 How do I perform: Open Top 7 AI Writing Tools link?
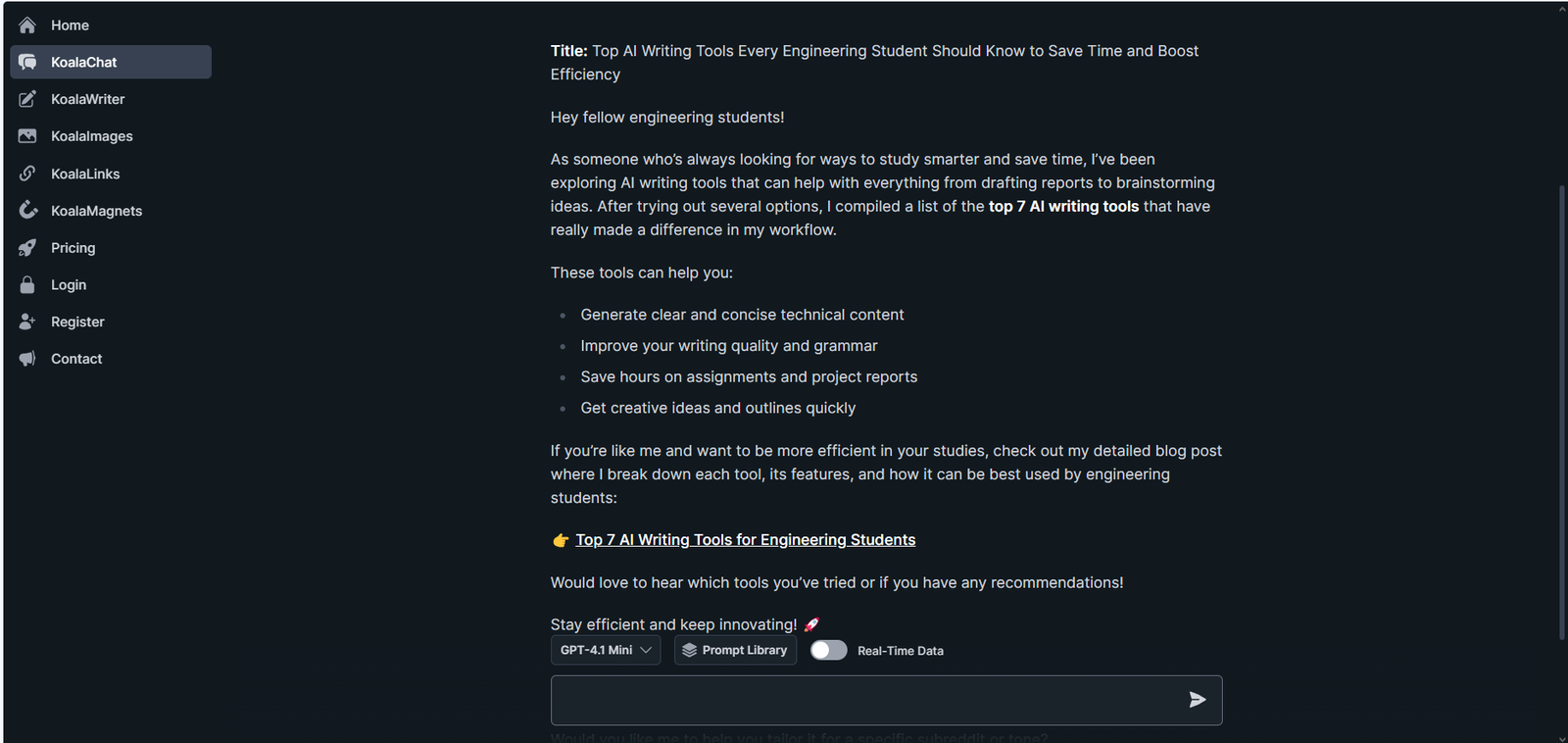click(745, 540)
